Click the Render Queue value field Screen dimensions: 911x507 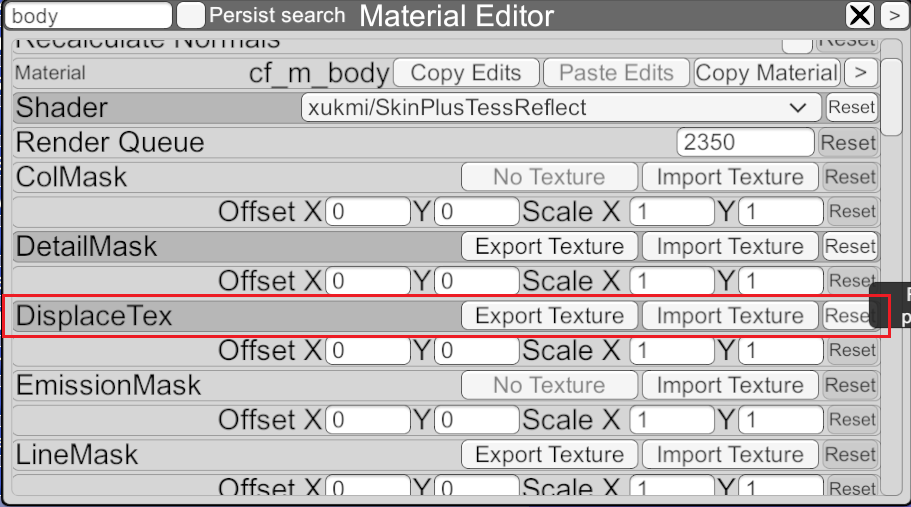point(745,142)
